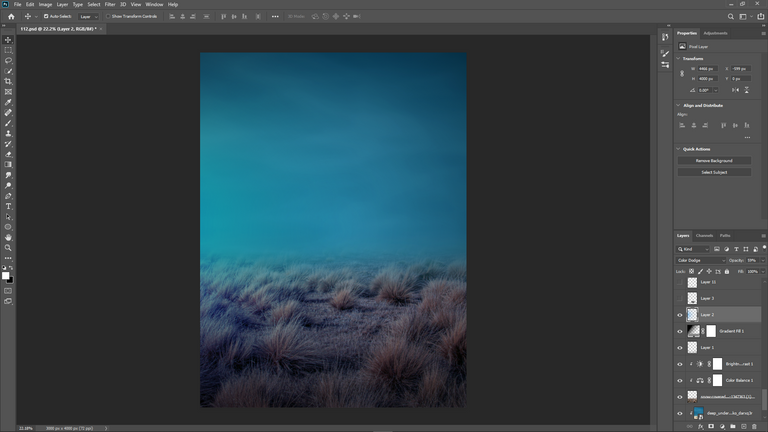This screenshot has height=432, width=768.
Task: Switch to the Adjustments tab
Action: pos(715,33)
